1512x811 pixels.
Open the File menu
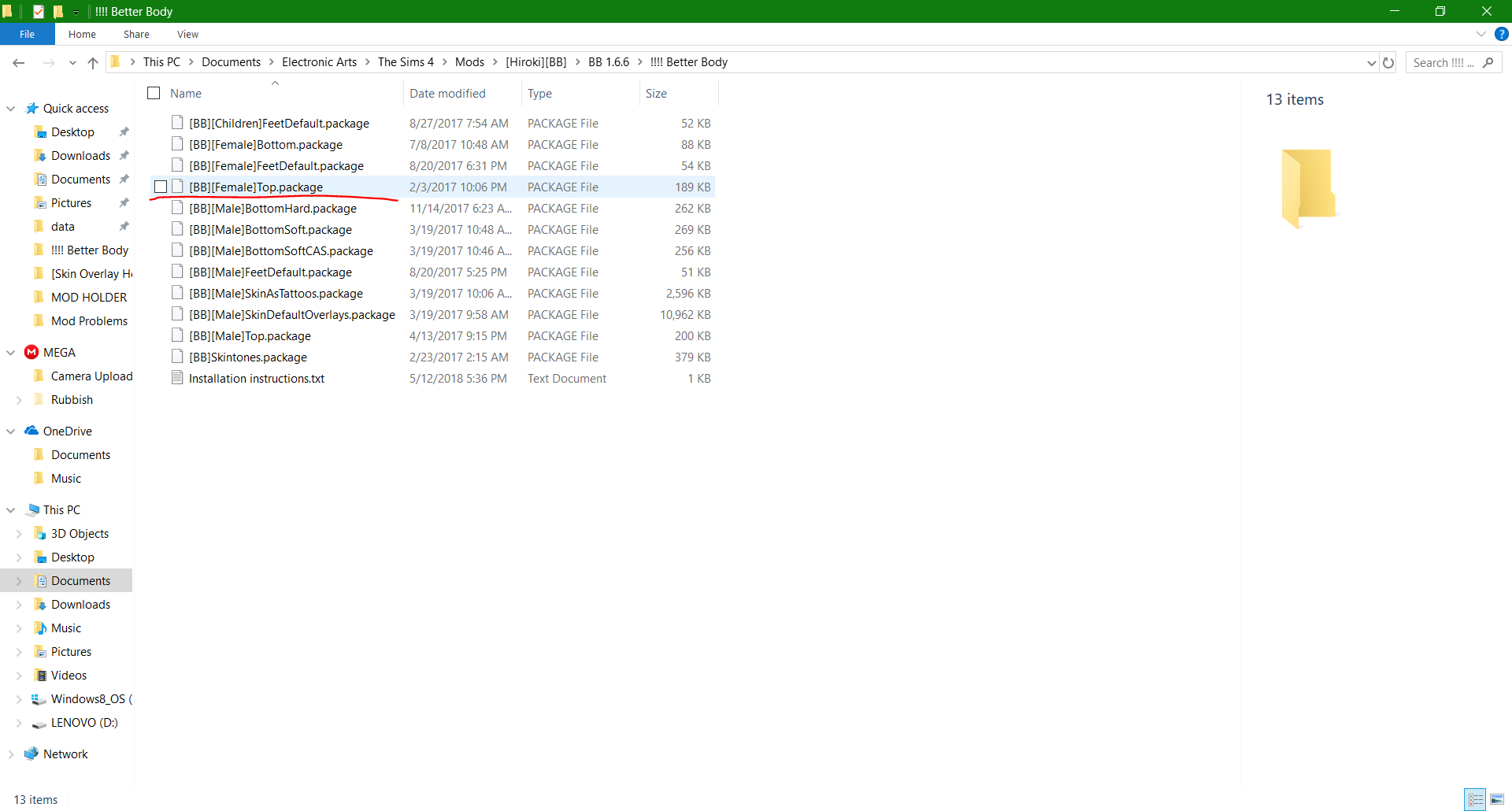click(27, 34)
